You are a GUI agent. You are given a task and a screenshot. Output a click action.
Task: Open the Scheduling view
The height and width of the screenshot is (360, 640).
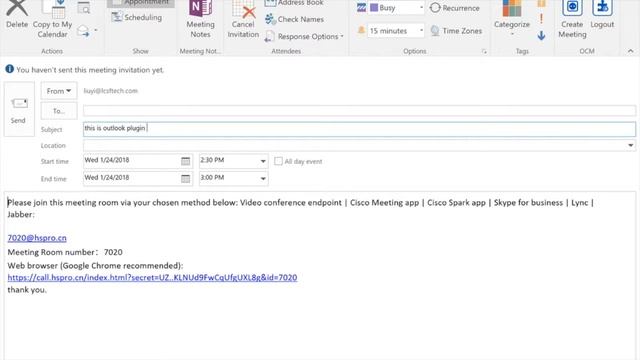[137, 17]
